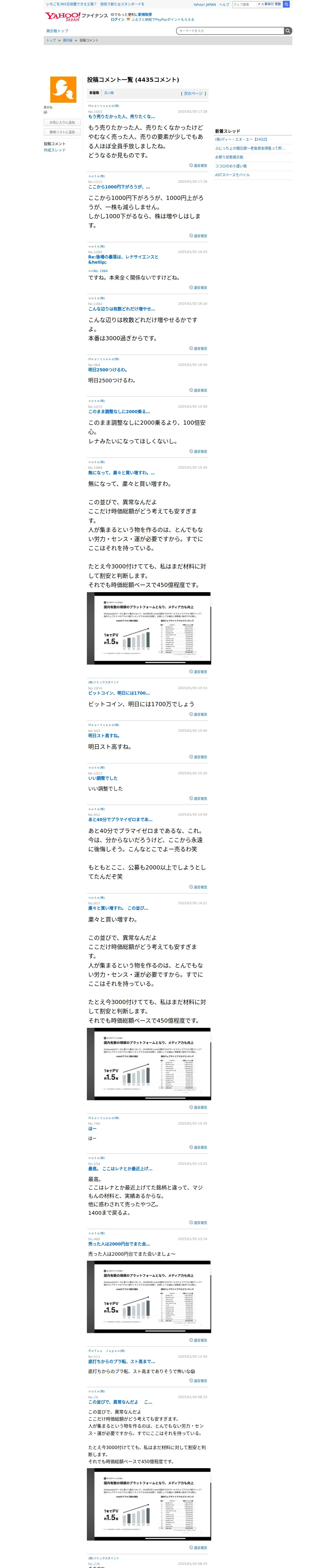Image resolution: width=336 pixels, height=1568 pixels.
Task: Open comment title こんな辺りは枚数どれだけ増やせ…
Action: [x=121, y=309]
